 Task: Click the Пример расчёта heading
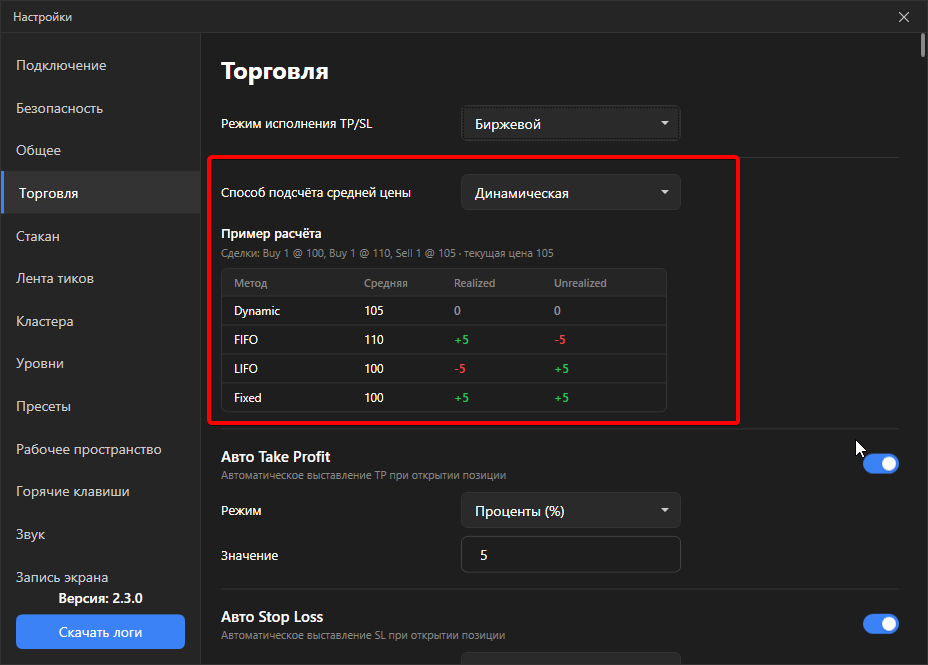point(271,234)
